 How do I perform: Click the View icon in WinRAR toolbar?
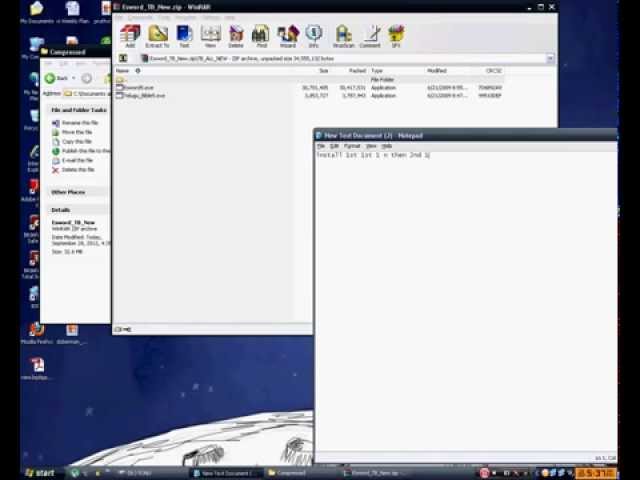coord(210,36)
